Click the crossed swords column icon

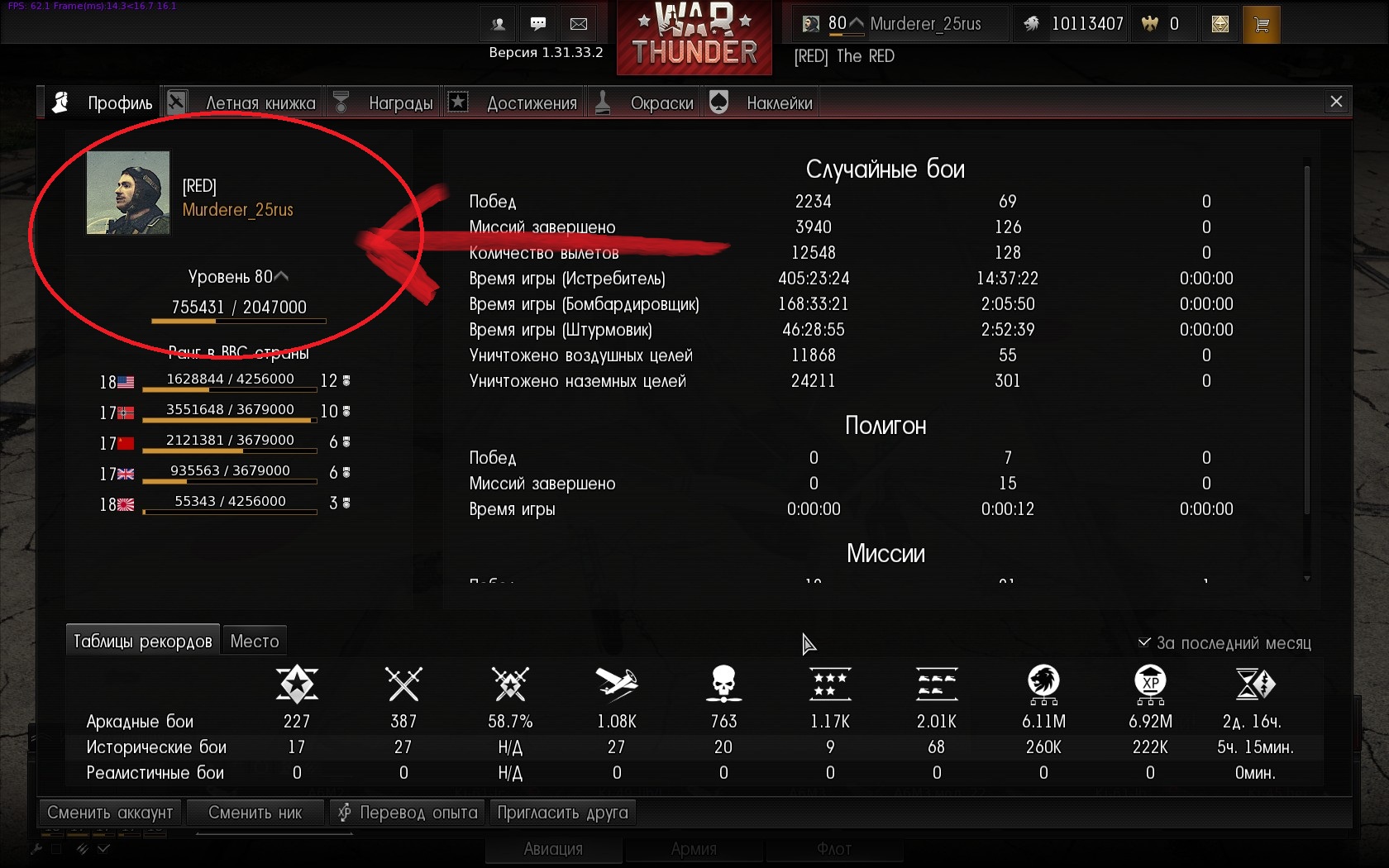(403, 684)
